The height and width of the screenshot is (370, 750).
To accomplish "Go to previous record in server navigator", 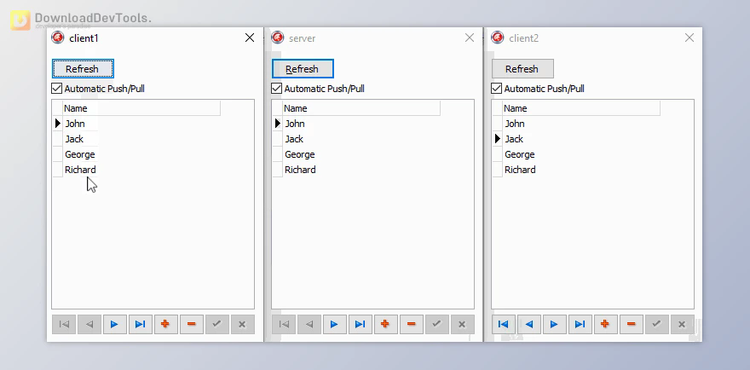I will pos(309,324).
